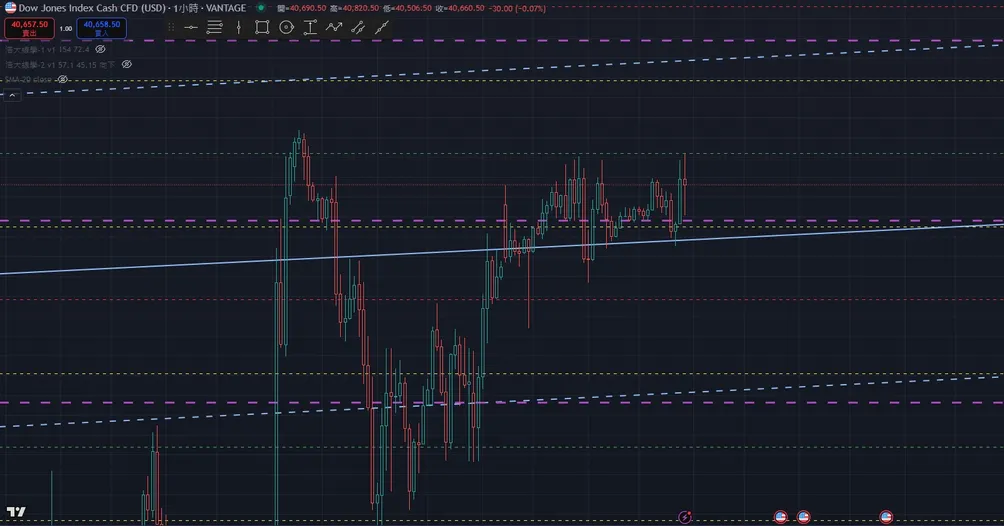
Task: Click the US flag symbol icon
Action: click(10, 8)
